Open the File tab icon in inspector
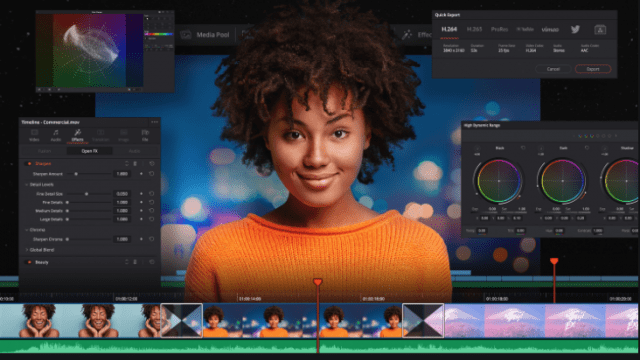This screenshot has width=640, height=360. (145, 133)
